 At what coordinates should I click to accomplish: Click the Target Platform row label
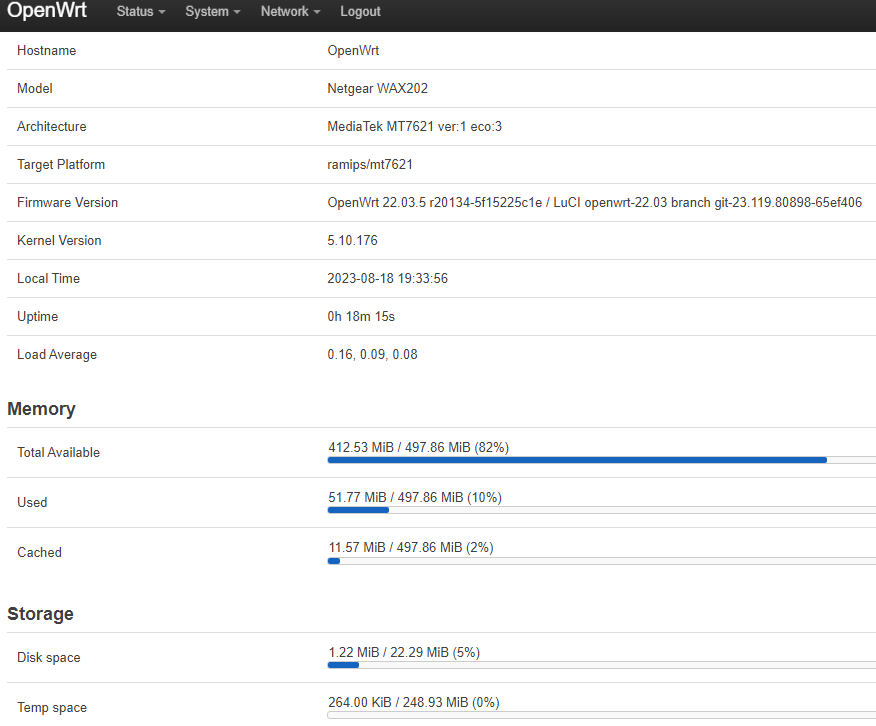tap(61, 164)
